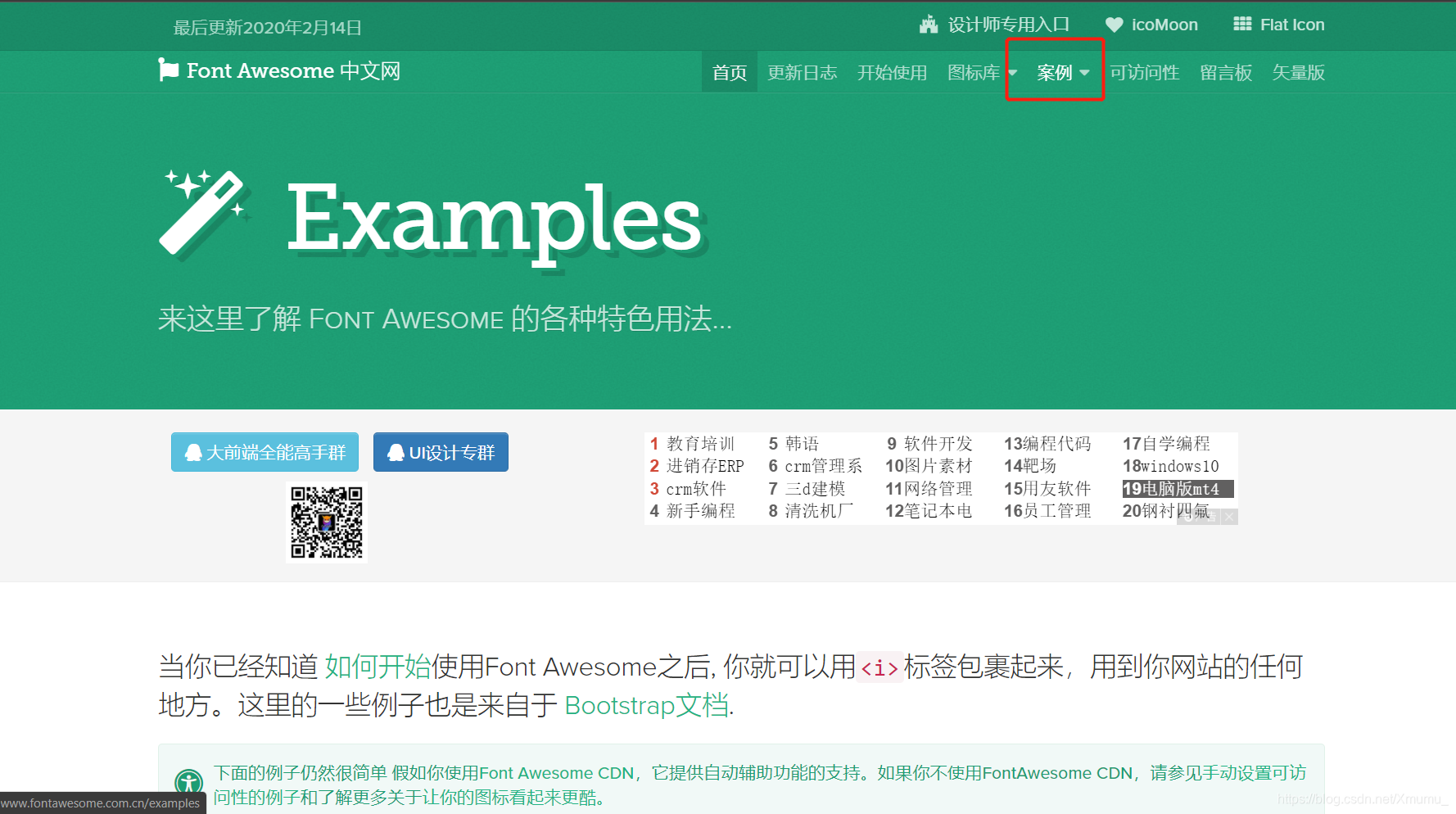Click the QQ penguin icon in 大前端全能高手群 button
The image size is (1456, 814).
coord(194,452)
